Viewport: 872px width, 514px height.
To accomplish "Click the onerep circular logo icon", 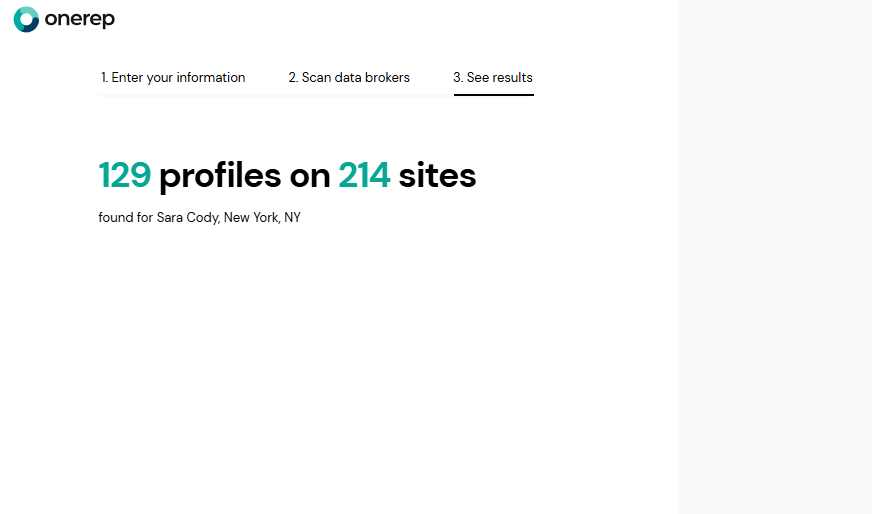I will (x=26, y=19).
